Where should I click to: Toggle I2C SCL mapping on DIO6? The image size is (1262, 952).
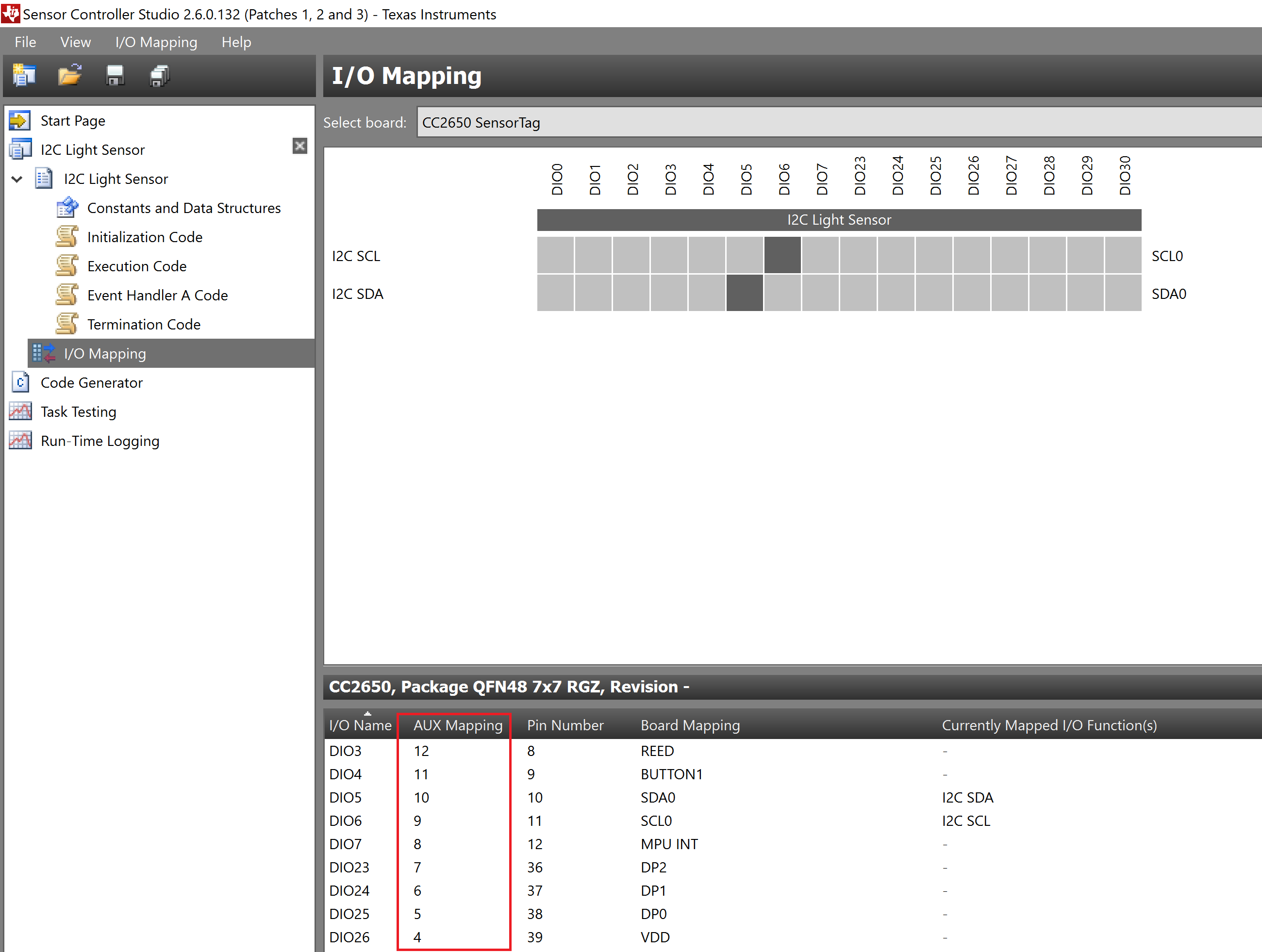coord(782,256)
